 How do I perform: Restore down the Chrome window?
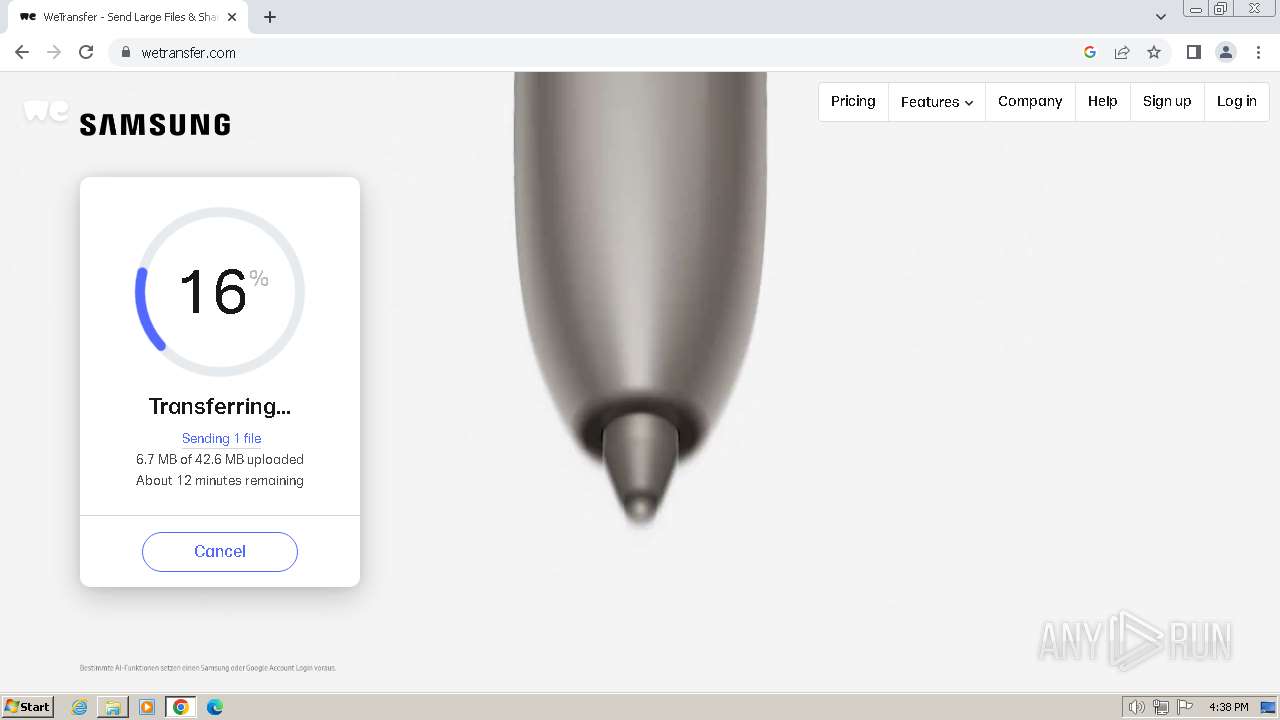pos(1221,9)
